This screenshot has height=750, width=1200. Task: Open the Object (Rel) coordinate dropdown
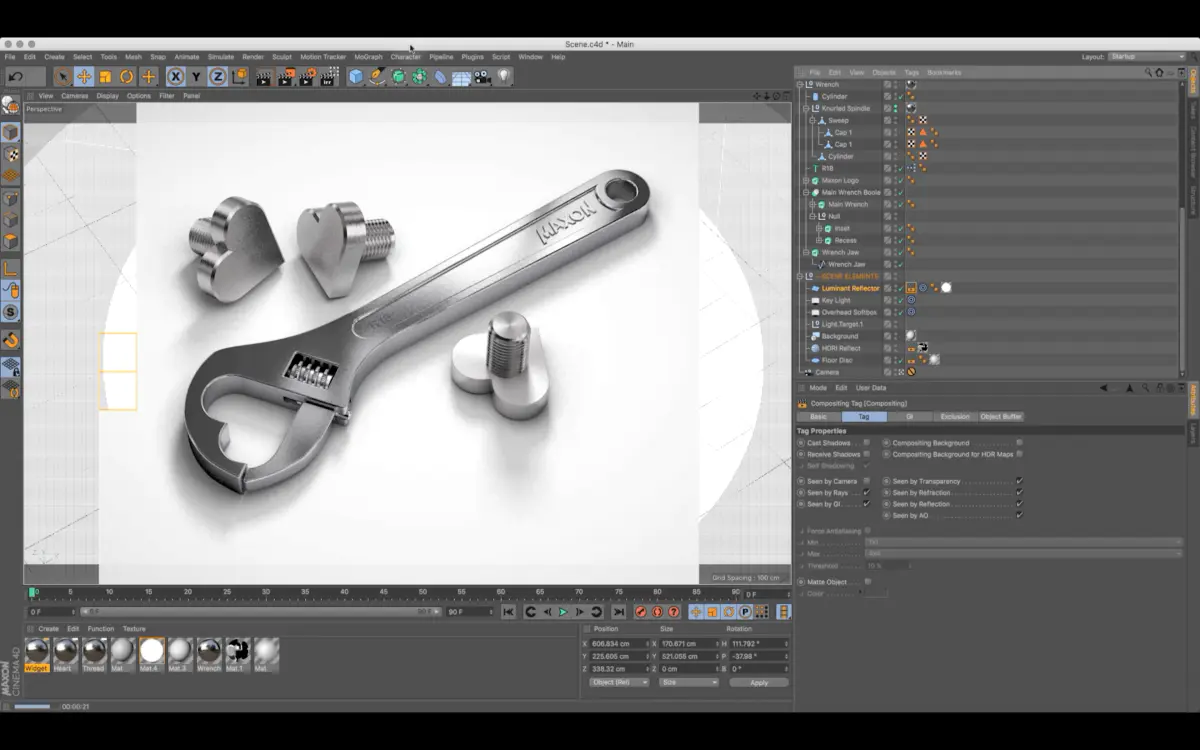(619, 682)
